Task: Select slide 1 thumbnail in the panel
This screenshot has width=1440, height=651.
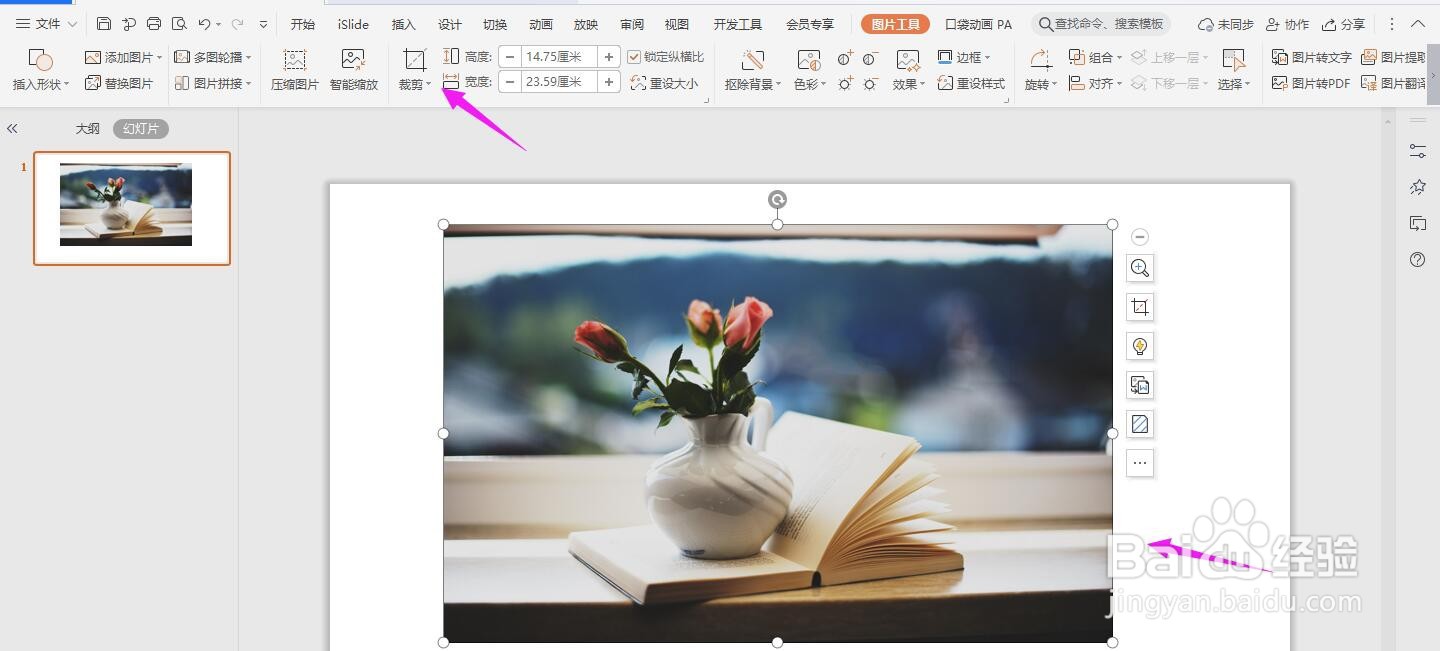Action: [132, 208]
